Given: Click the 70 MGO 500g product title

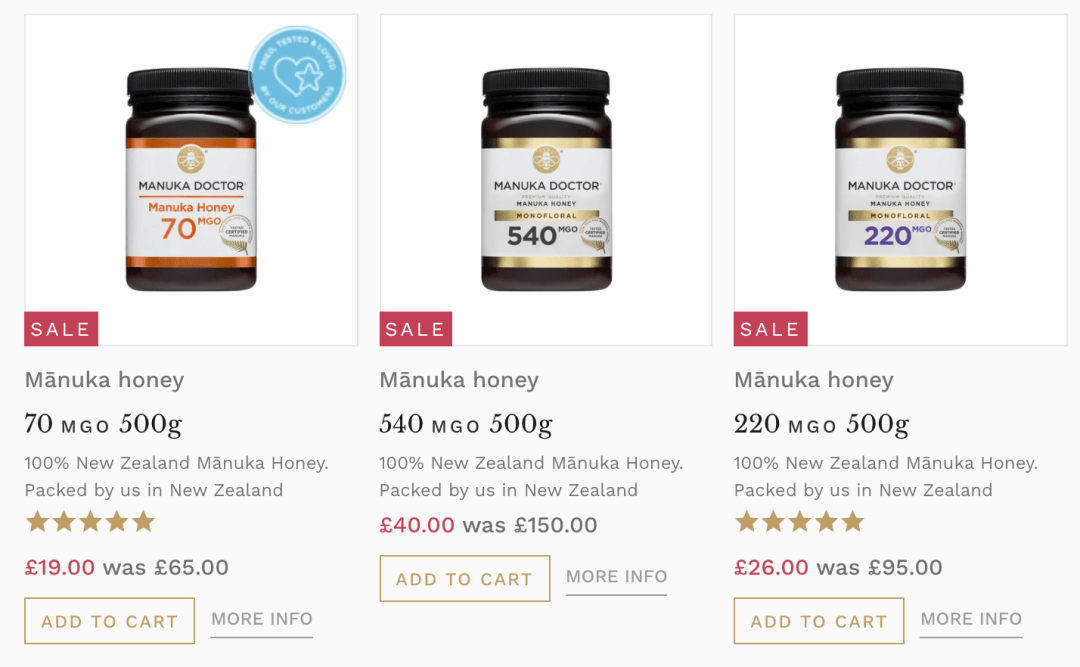Looking at the screenshot, I should click(103, 424).
